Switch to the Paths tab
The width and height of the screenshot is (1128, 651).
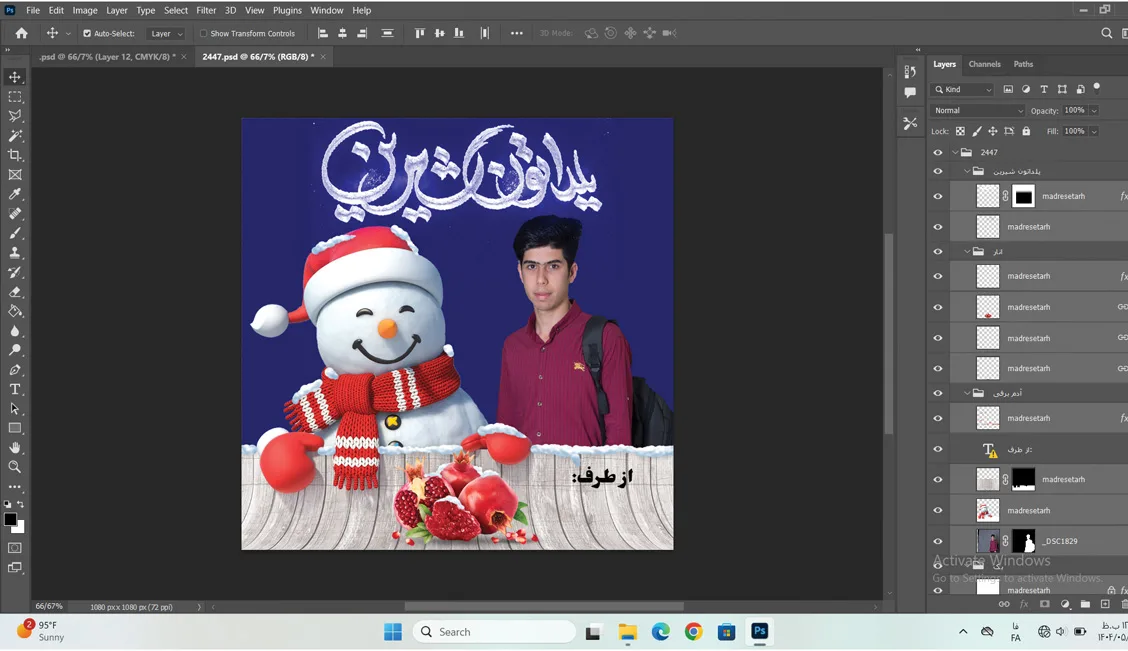1023,64
